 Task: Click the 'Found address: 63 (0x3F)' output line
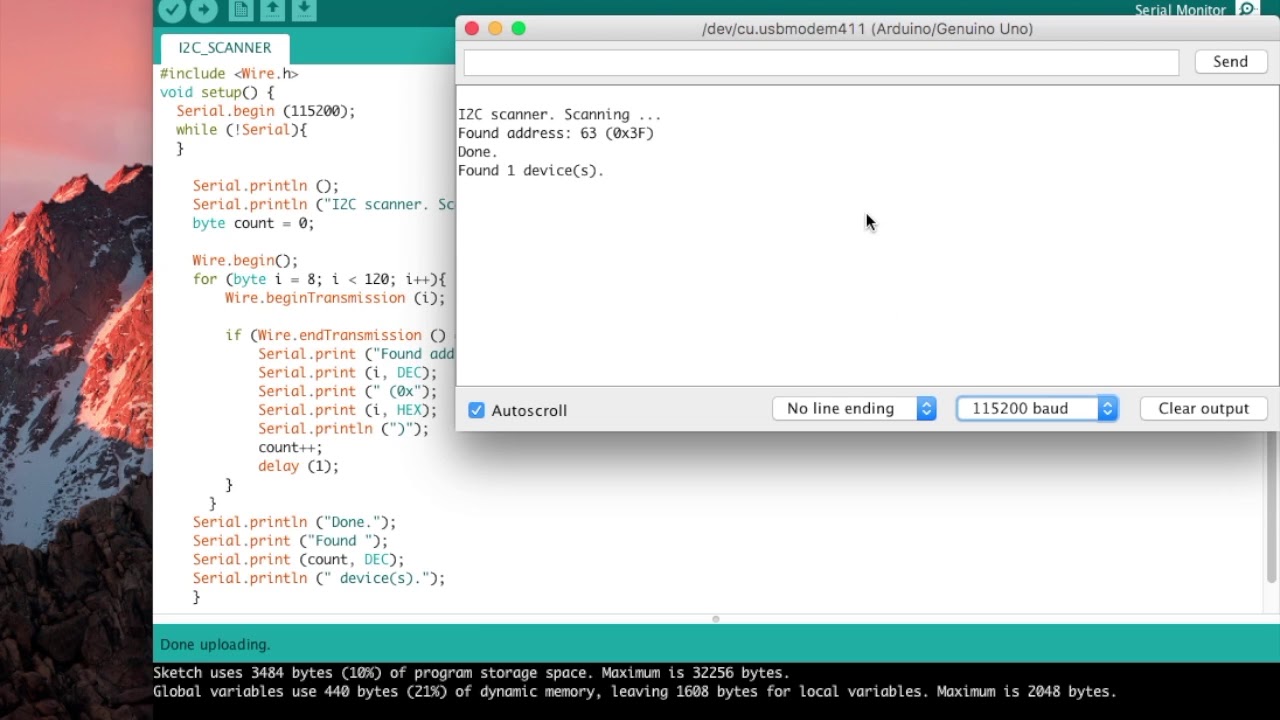(x=555, y=133)
